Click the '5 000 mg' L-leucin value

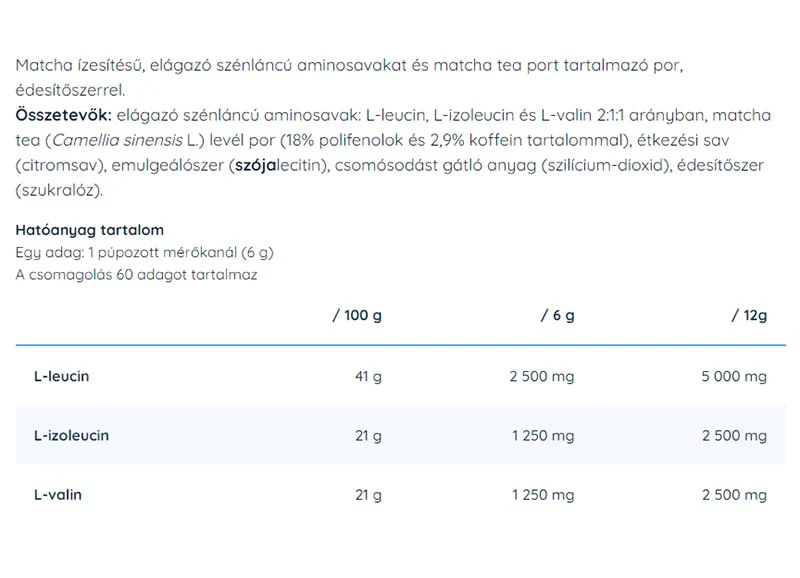tap(734, 376)
